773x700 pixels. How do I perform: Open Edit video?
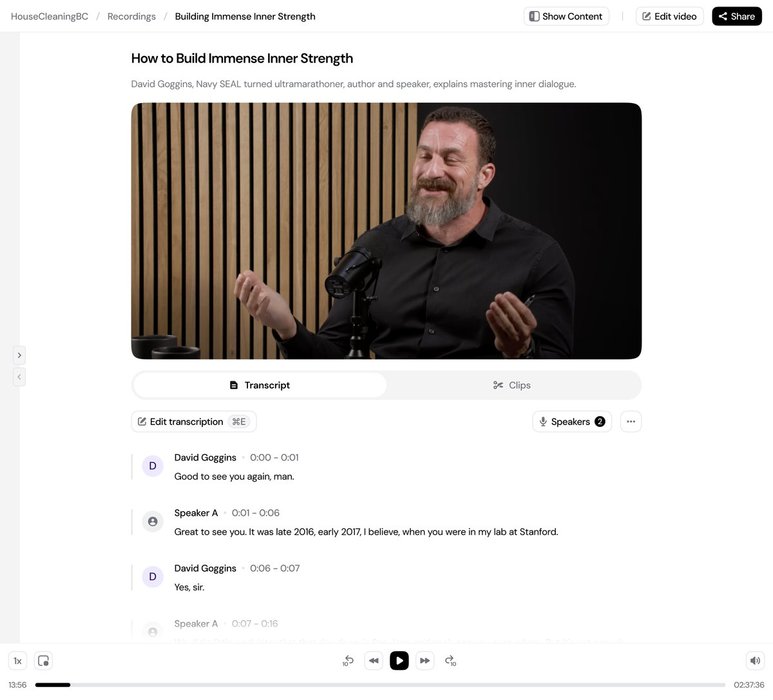(x=669, y=16)
